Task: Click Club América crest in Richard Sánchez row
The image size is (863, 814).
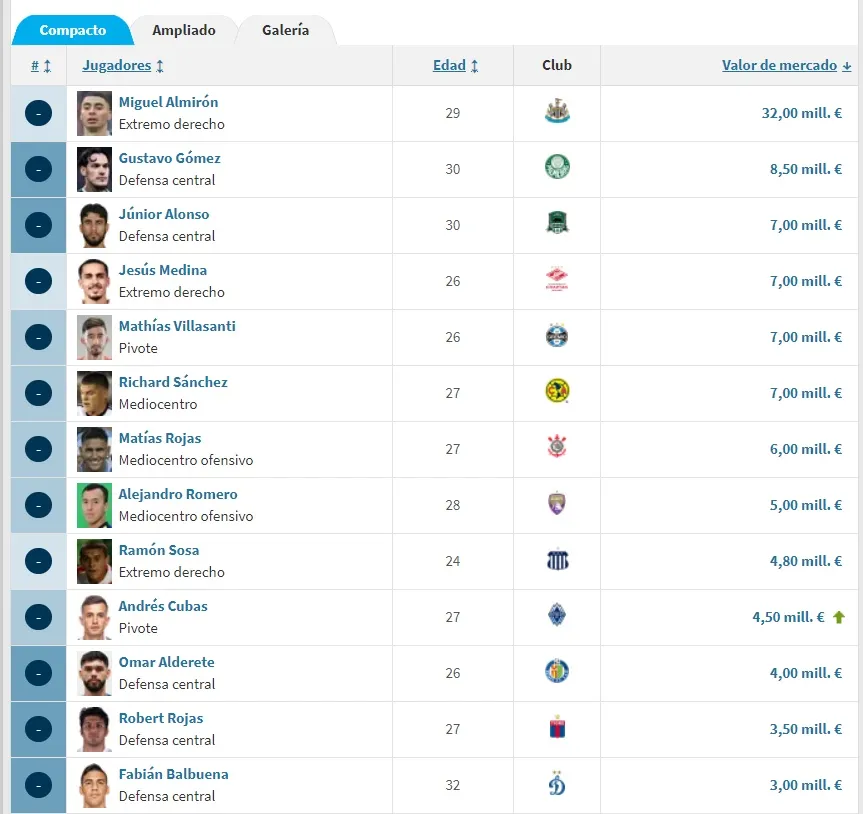Action: tap(556, 392)
